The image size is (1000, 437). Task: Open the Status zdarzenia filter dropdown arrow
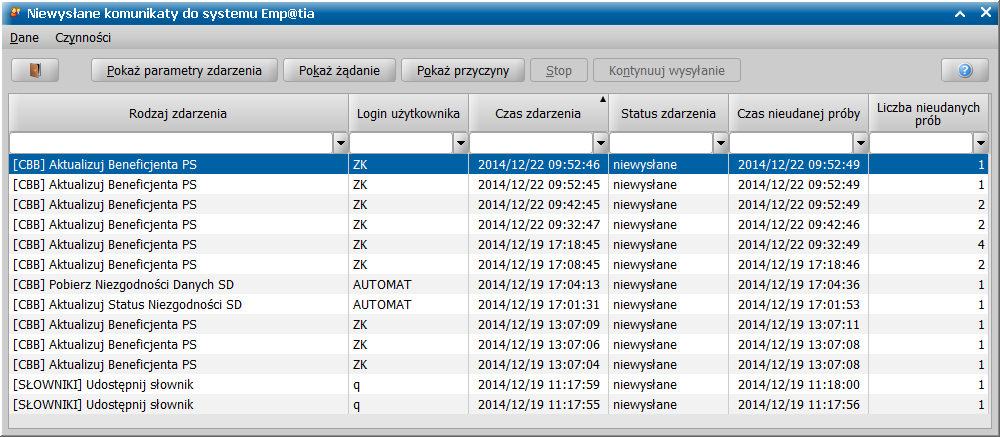pos(721,144)
